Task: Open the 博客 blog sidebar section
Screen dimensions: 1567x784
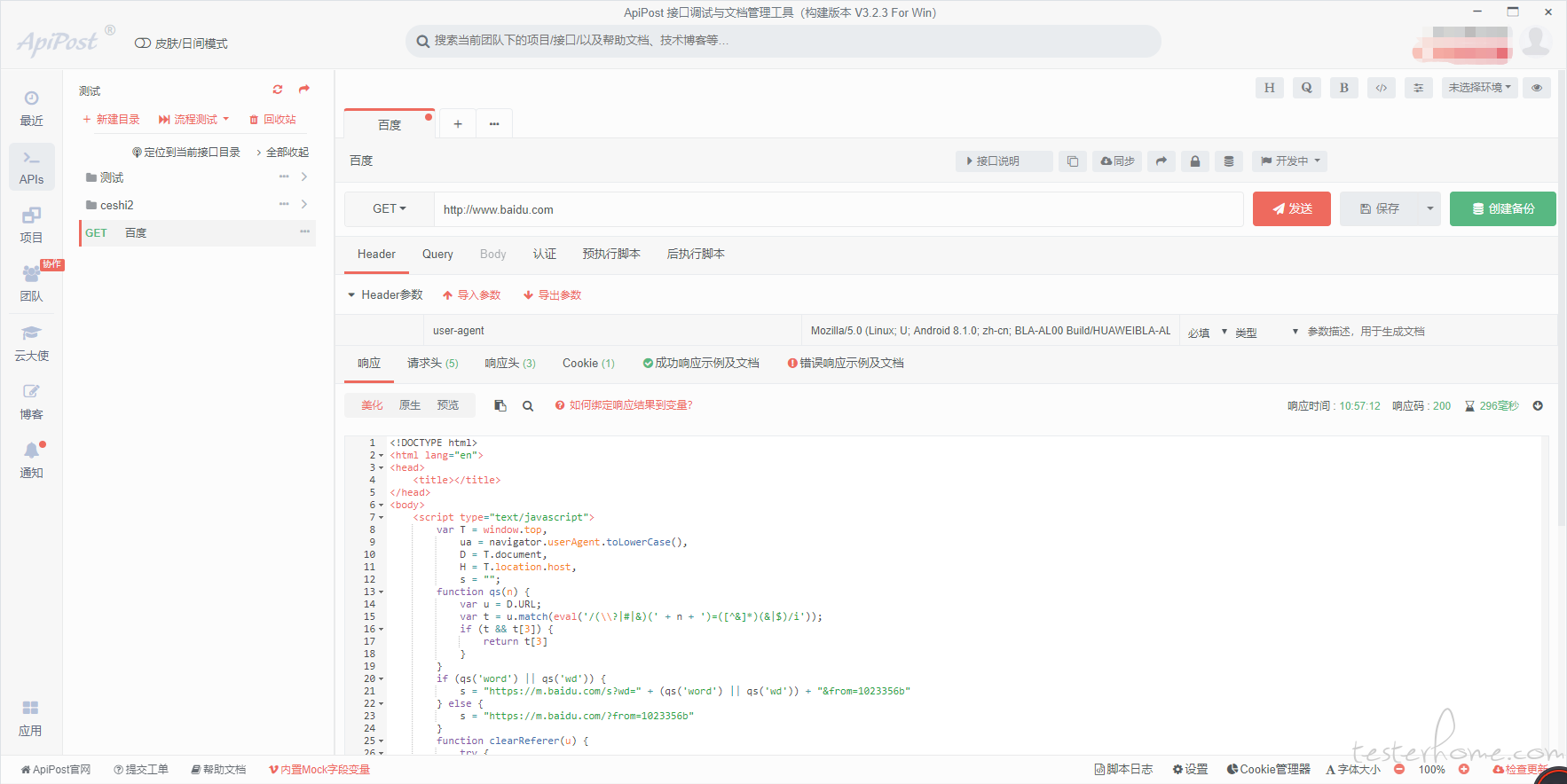Action: coord(31,401)
